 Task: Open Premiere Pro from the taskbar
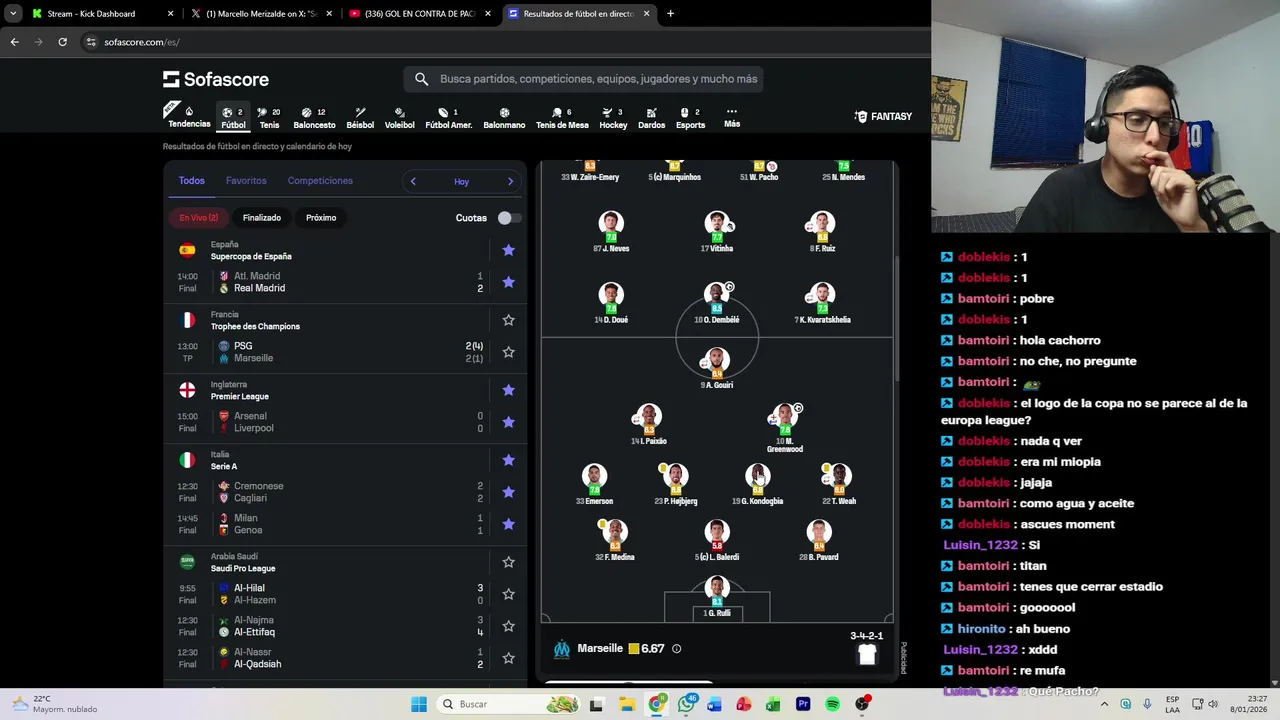click(x=803, y=704)
